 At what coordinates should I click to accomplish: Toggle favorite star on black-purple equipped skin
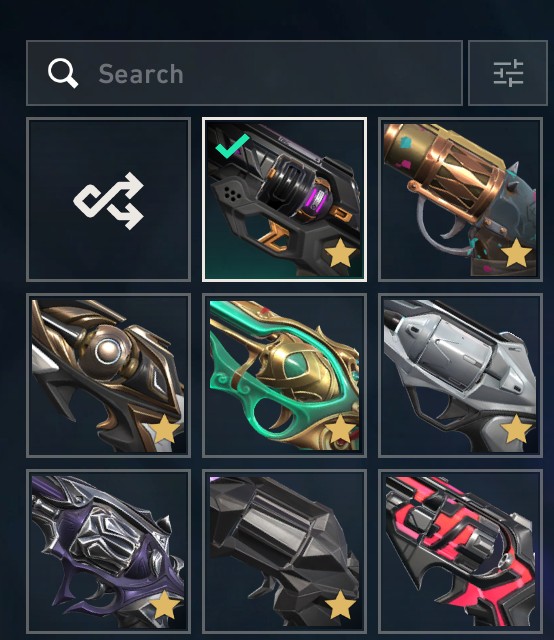(340, 253)
